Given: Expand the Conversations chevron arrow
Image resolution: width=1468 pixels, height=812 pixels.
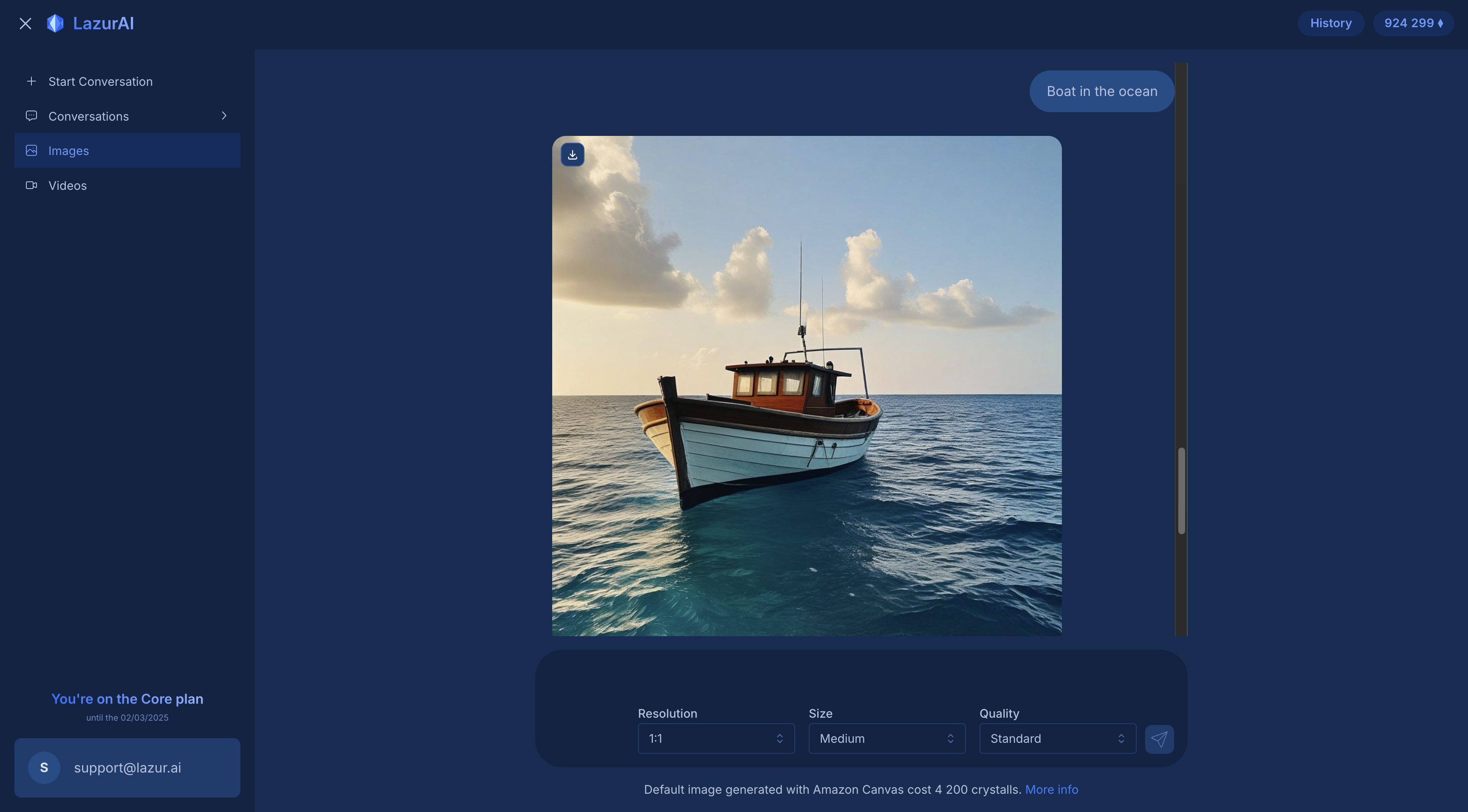Looking at the screenshot, I should (224, 116).
